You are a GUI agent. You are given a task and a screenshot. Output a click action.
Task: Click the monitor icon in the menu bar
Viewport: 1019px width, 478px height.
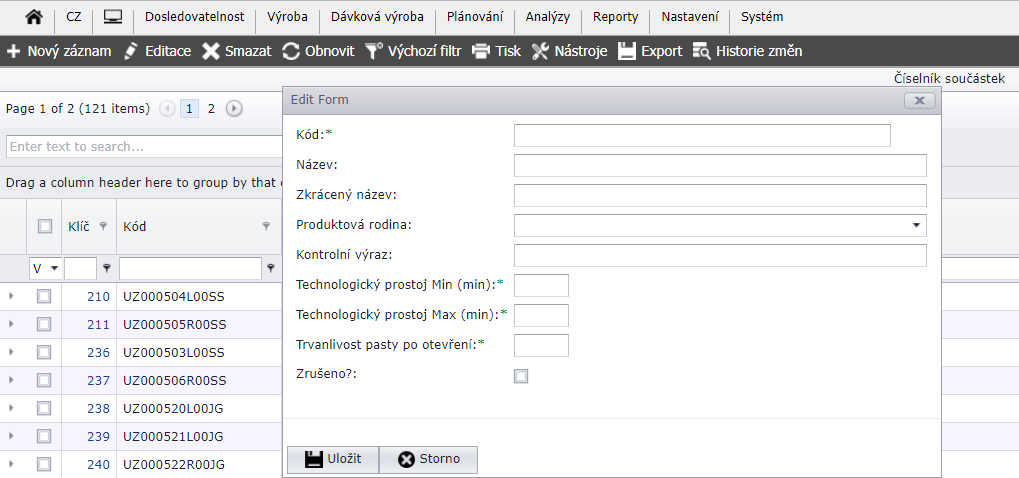pos(113,17)
